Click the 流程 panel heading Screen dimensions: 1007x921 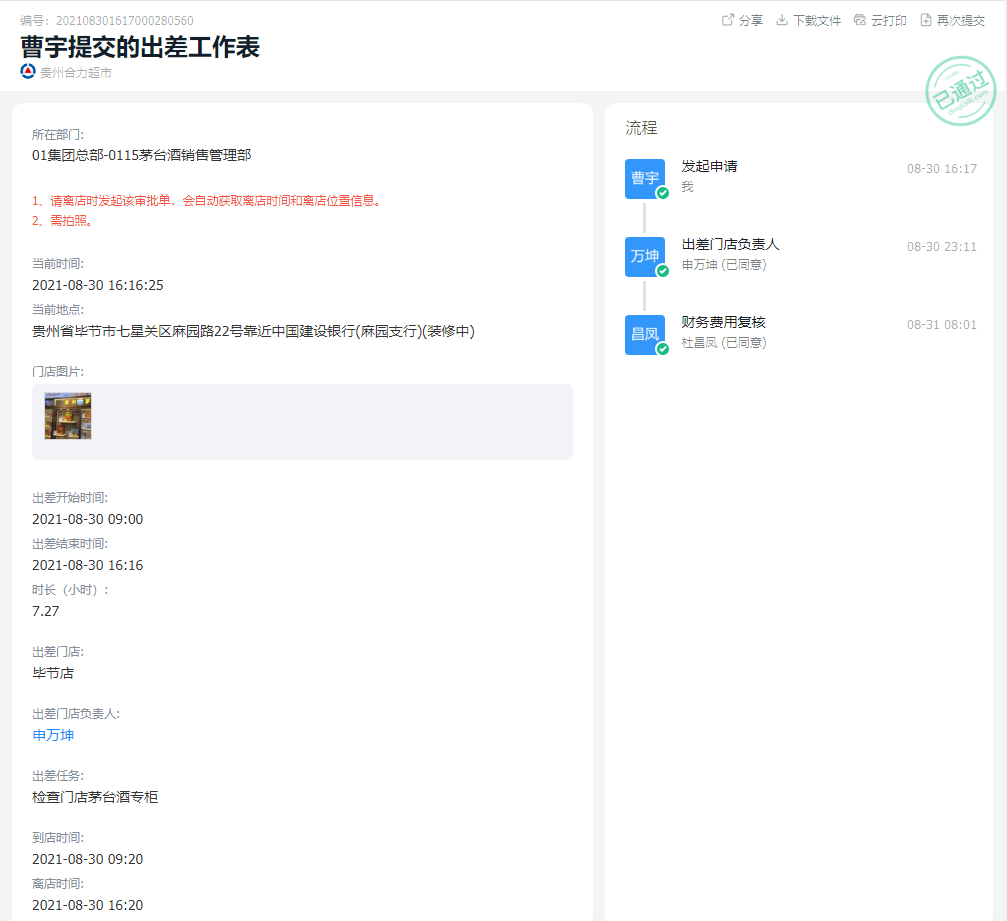641,128
